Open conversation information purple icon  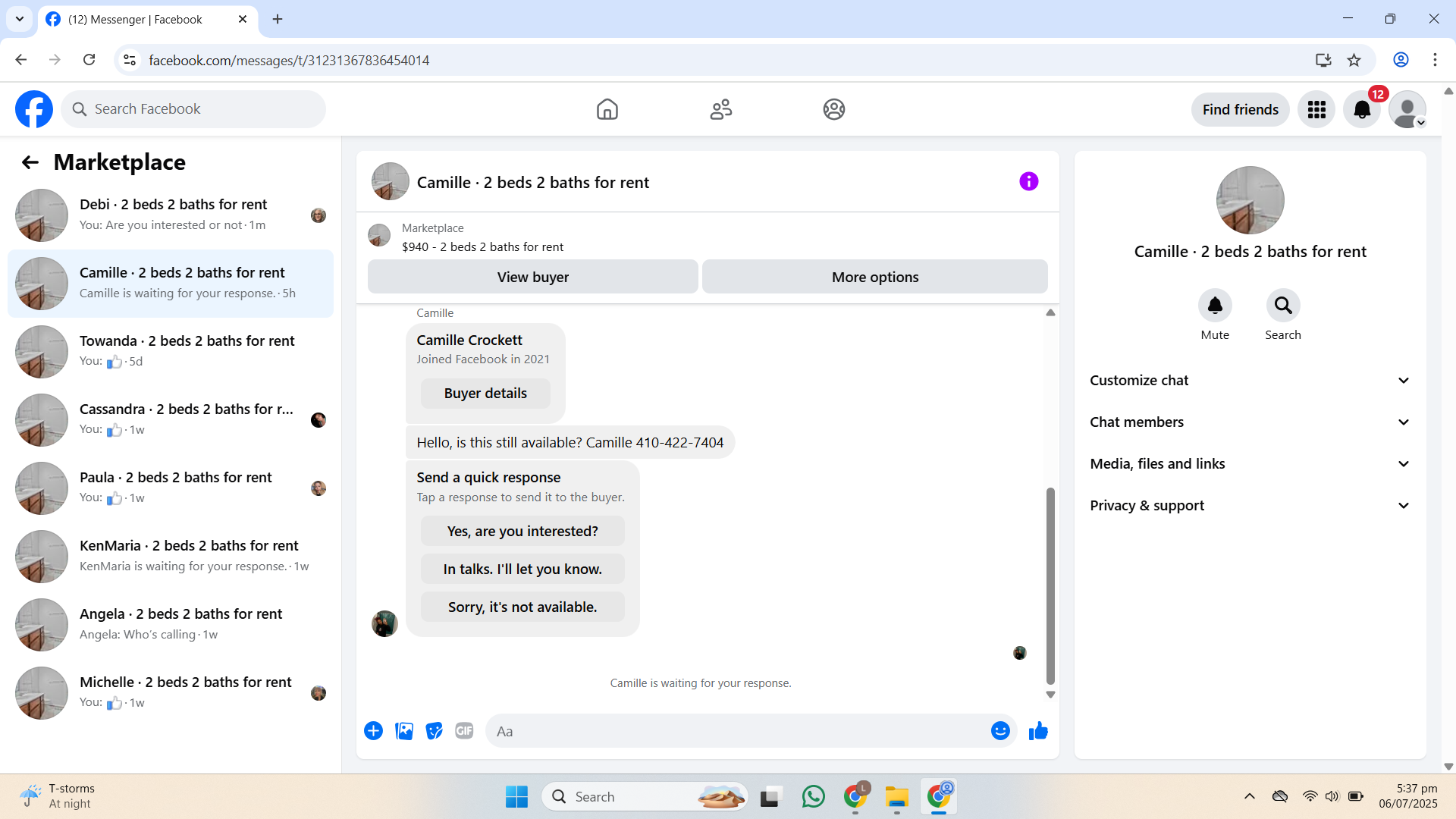coord(1029,181)
